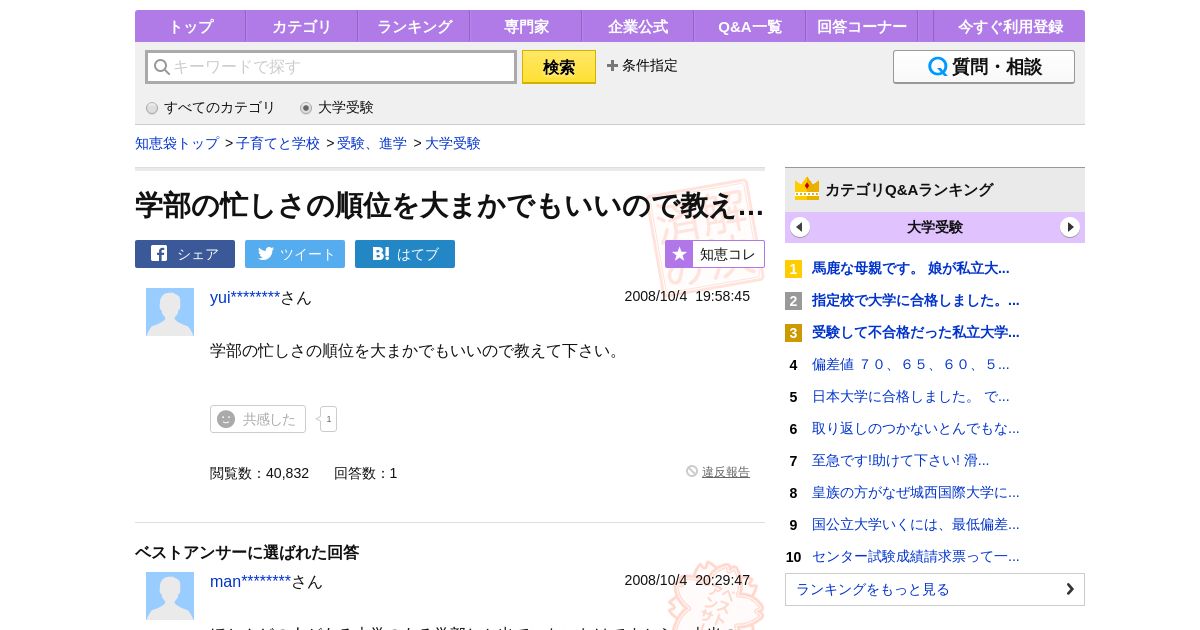Open the トップ tab
Viewport: 1200px width, 630px height.
(x=190, y=26)
